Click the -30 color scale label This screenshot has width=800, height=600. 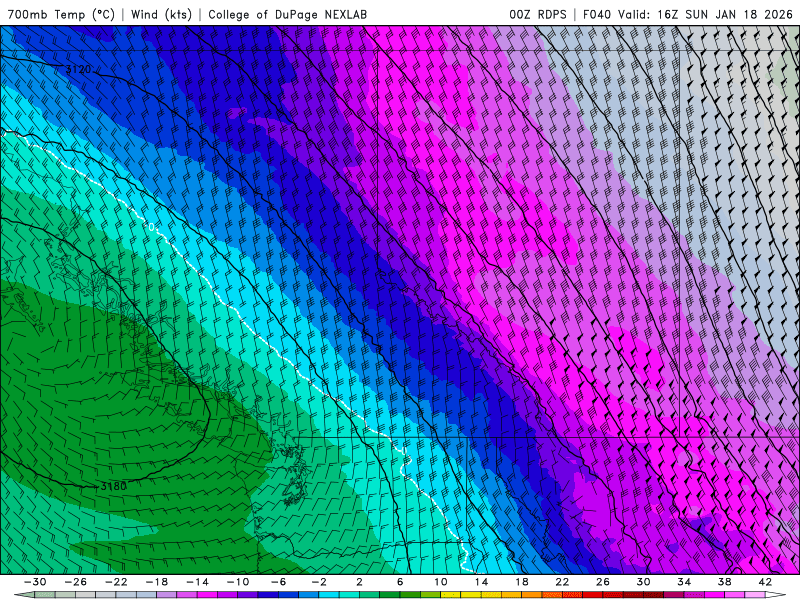click(35, 582)
